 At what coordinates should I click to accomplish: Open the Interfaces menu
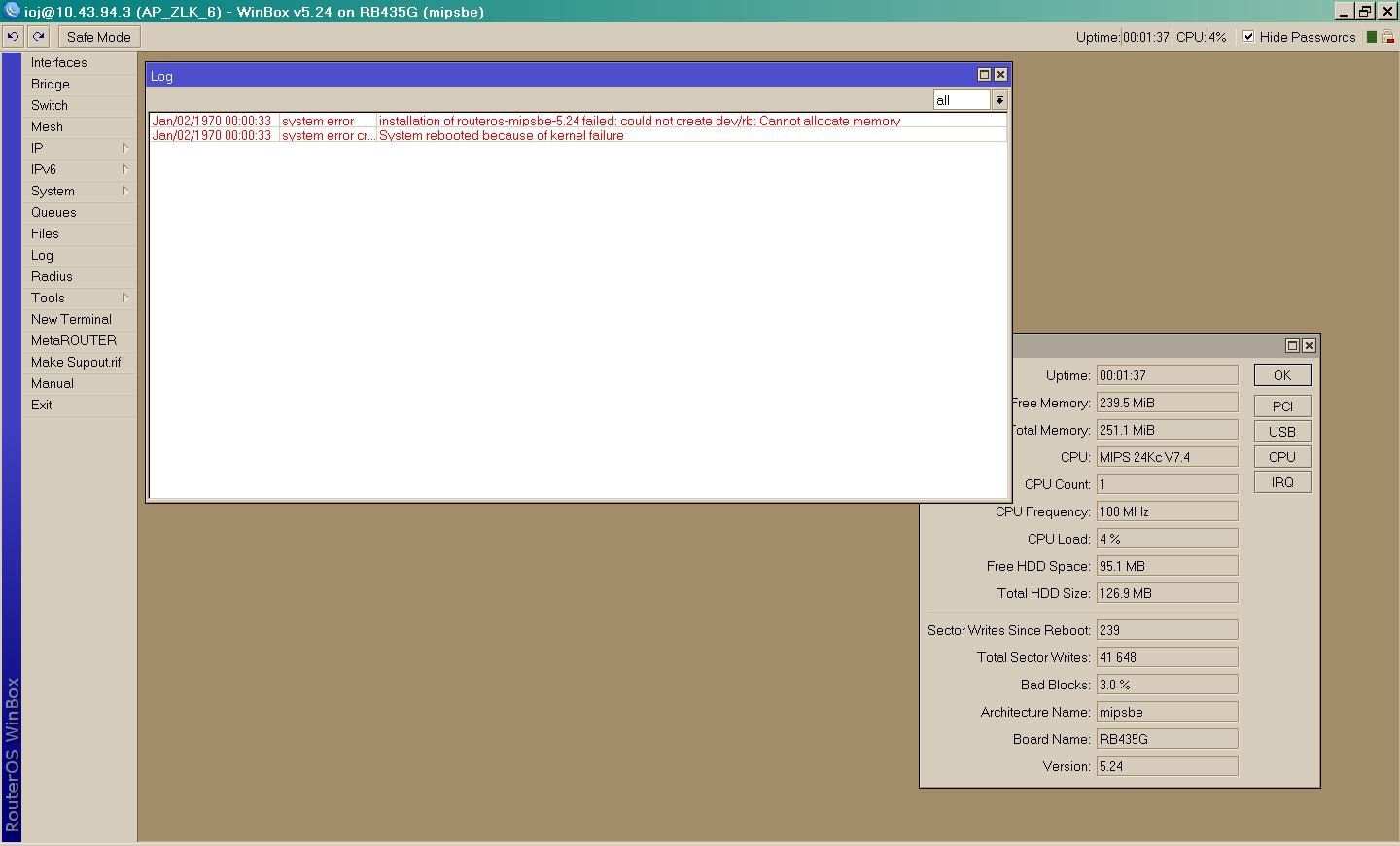click(79, 62)
